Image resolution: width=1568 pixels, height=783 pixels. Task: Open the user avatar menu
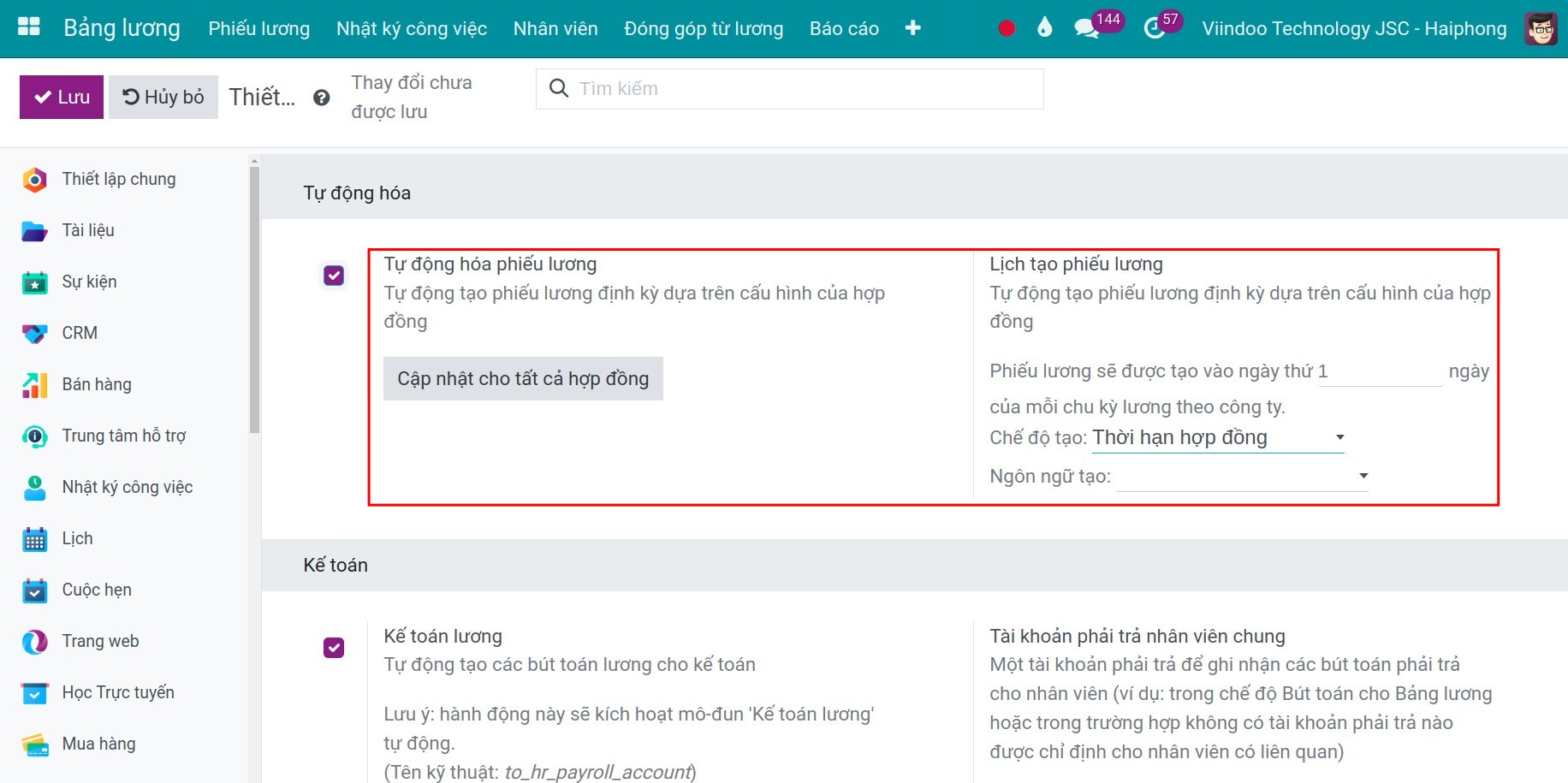click(1541, 28)
